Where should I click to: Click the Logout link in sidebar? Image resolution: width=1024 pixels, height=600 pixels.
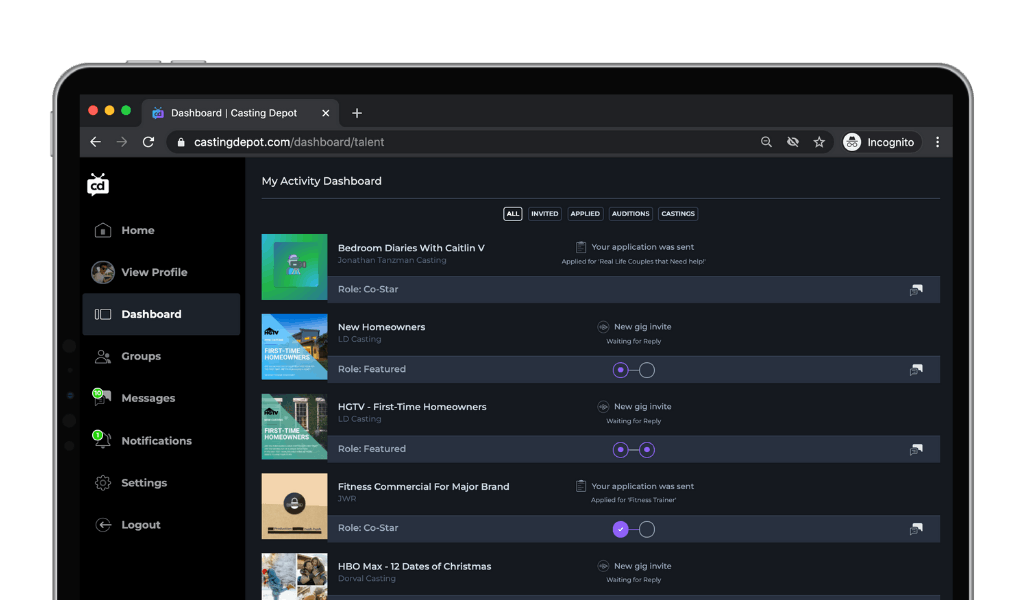coord(140,525)
